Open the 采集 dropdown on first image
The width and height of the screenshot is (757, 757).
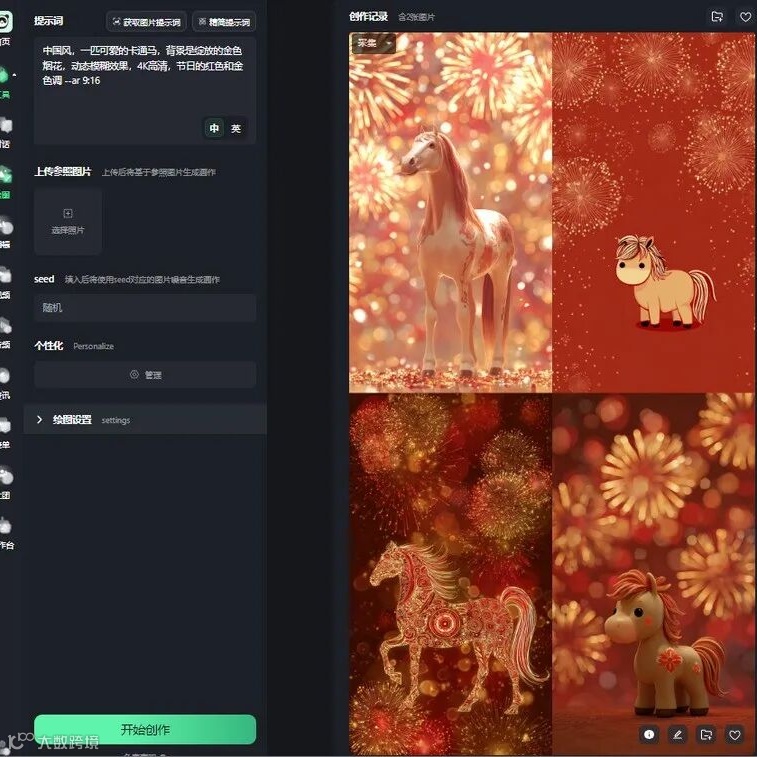[374, 43]
